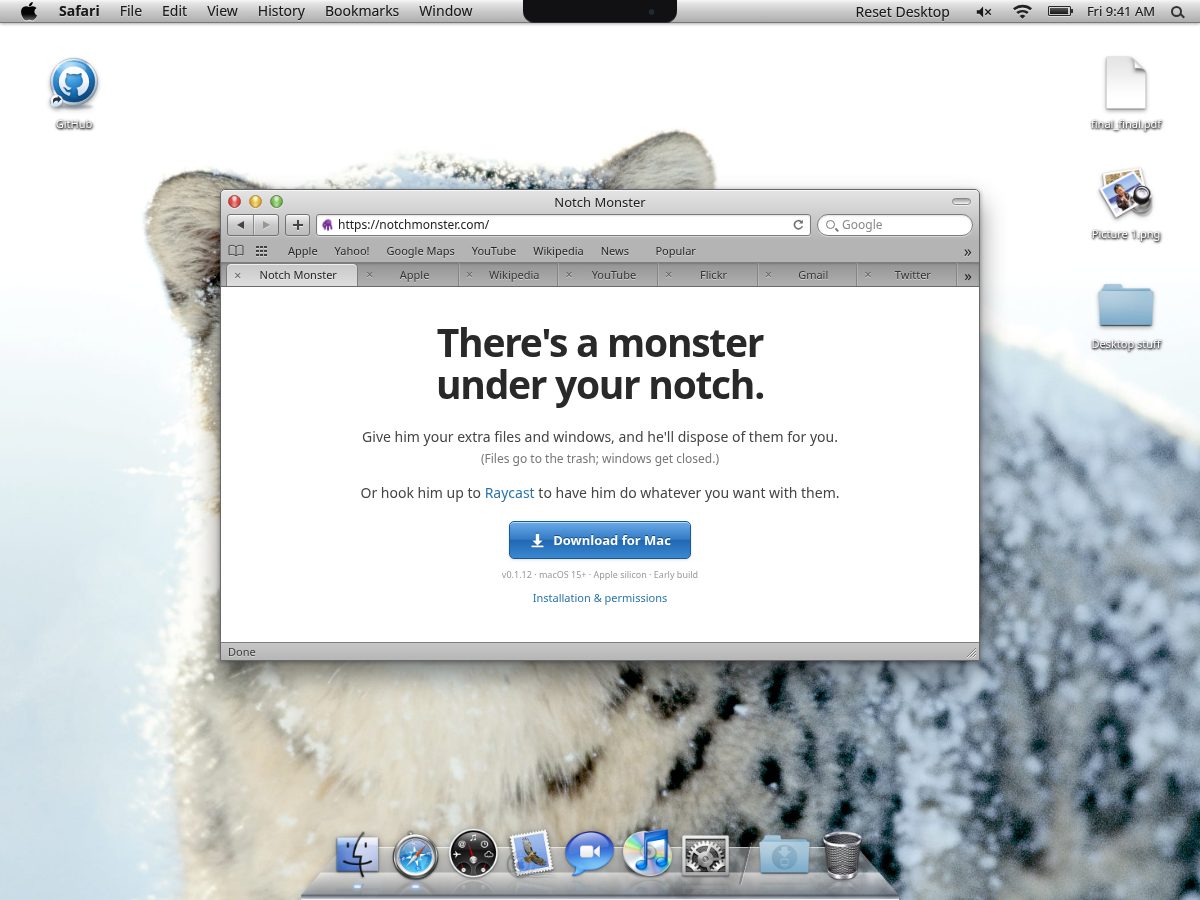Open the reading list book icon
Screen dimensions: 1200x900
click(x=236, y=251)
